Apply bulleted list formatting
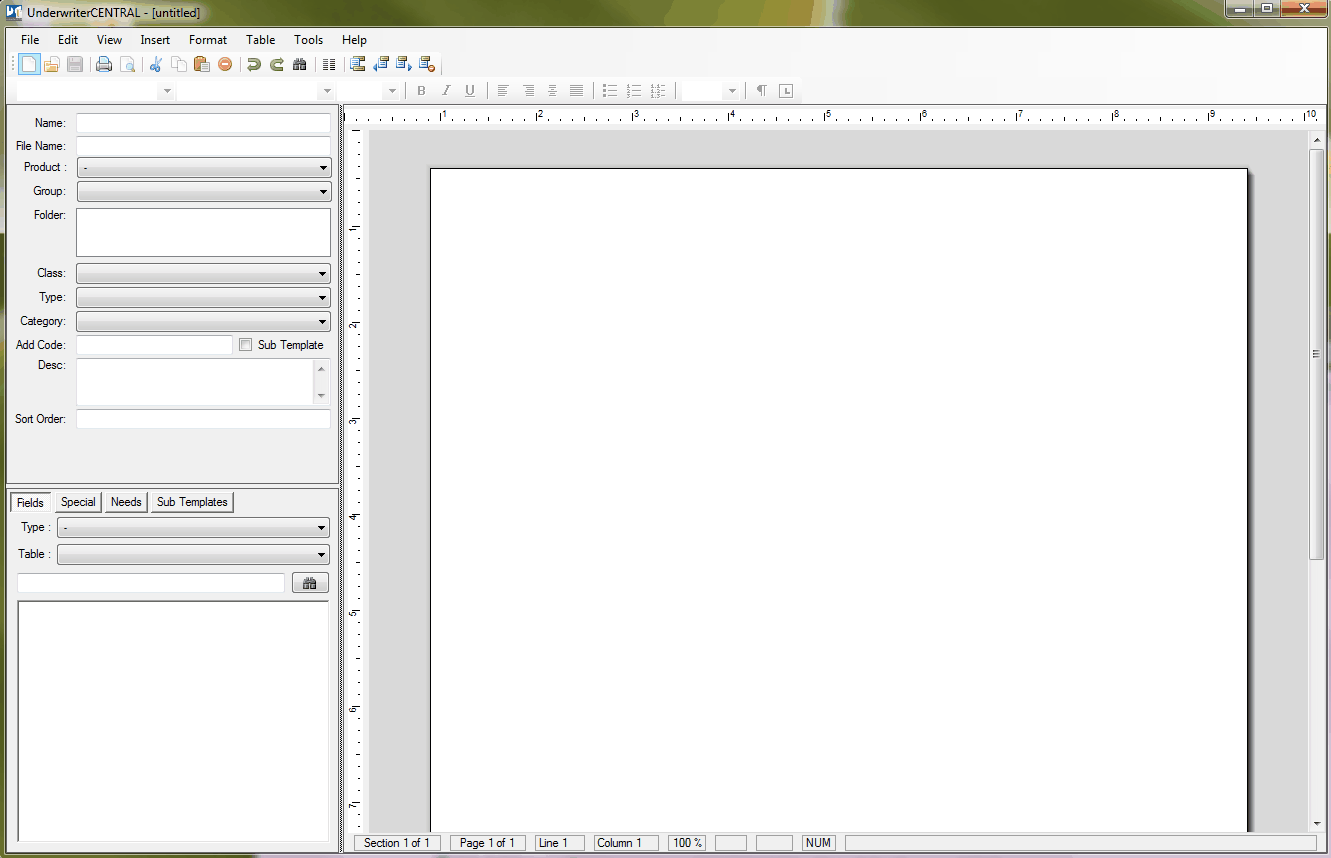This screenshot has height=858, width=1331. point(610,91)
